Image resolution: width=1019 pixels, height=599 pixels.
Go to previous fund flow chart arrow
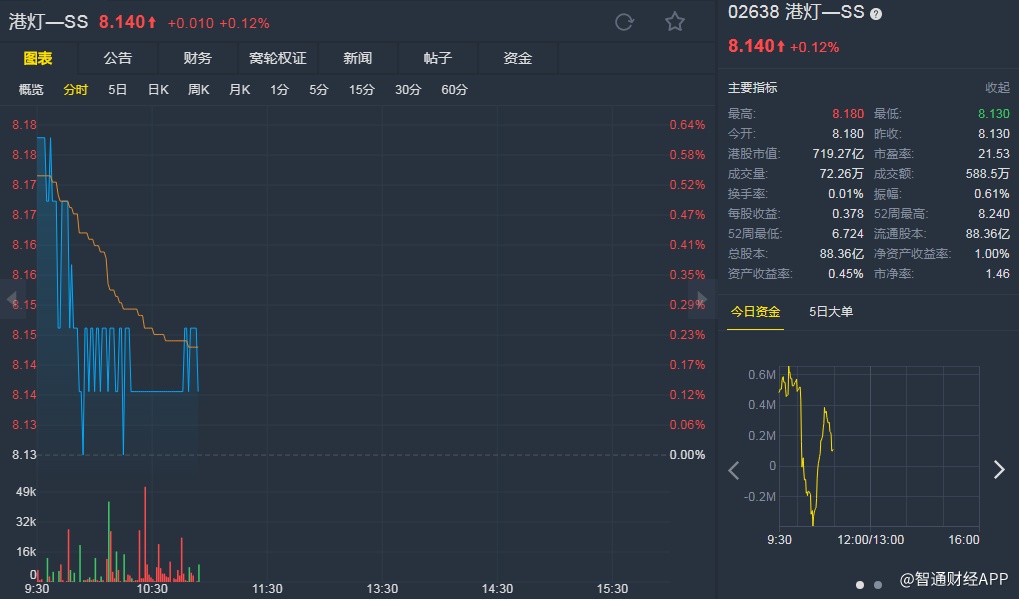[734, 470]
